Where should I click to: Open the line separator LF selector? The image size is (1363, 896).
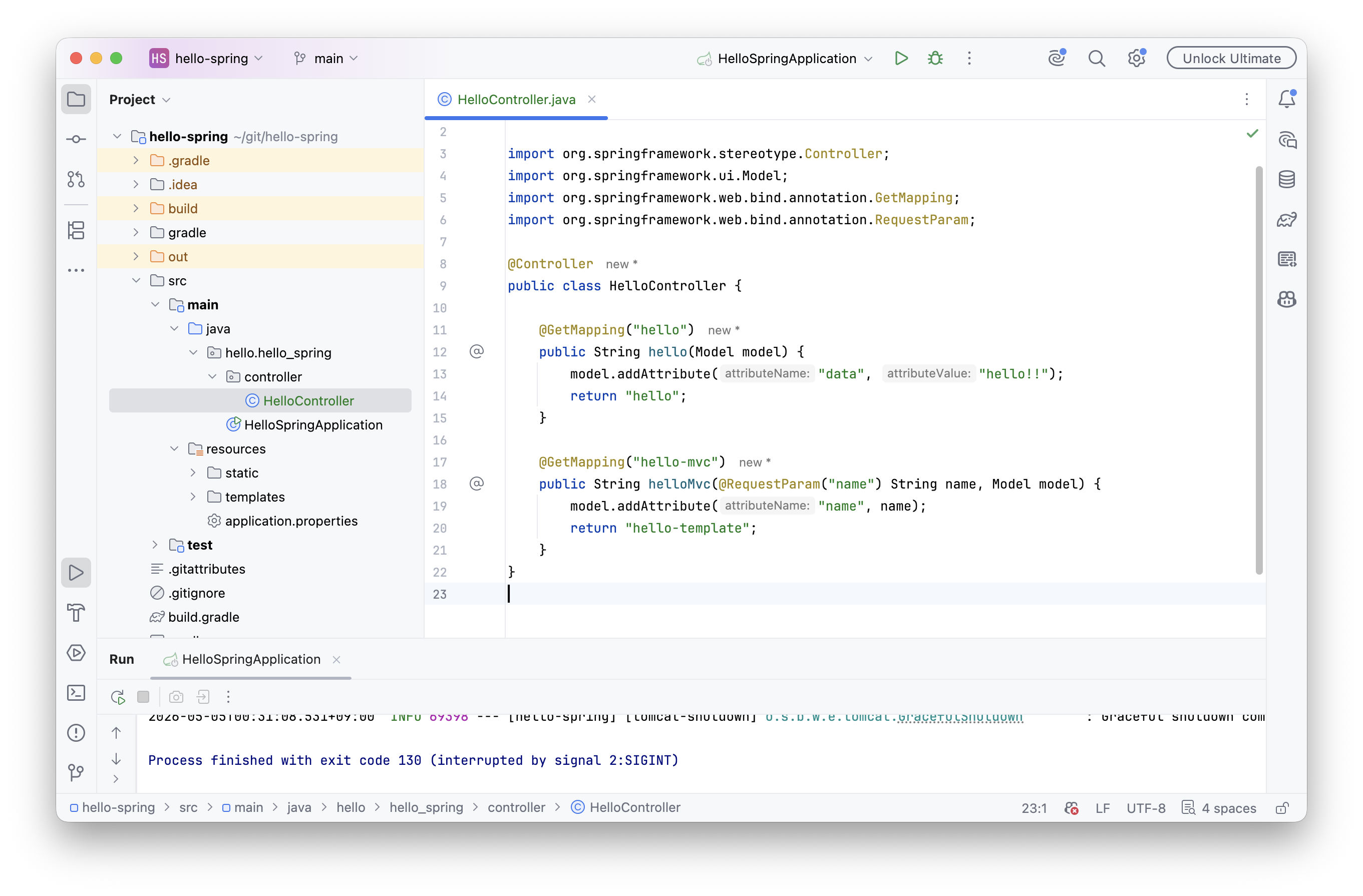point(1103,808)
